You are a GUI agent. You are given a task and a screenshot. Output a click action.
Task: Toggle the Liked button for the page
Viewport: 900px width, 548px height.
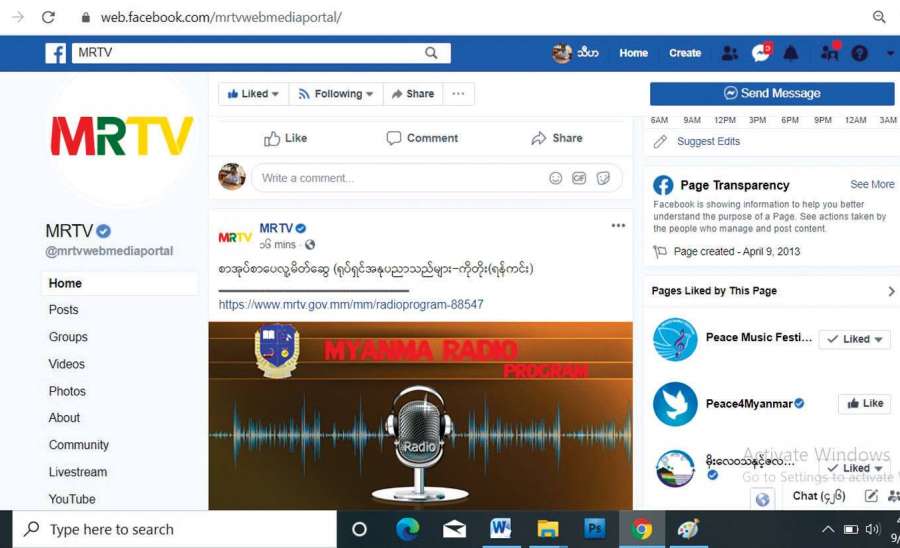[253, 94]
